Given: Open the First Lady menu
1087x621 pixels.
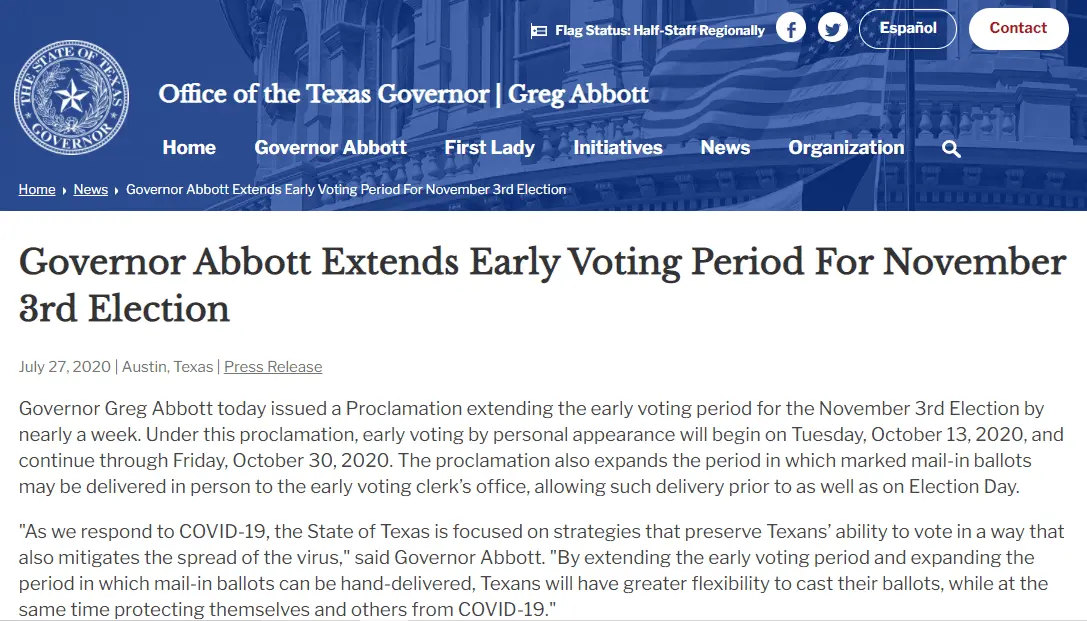Looking at the screenshot, I should click(490, 148).
